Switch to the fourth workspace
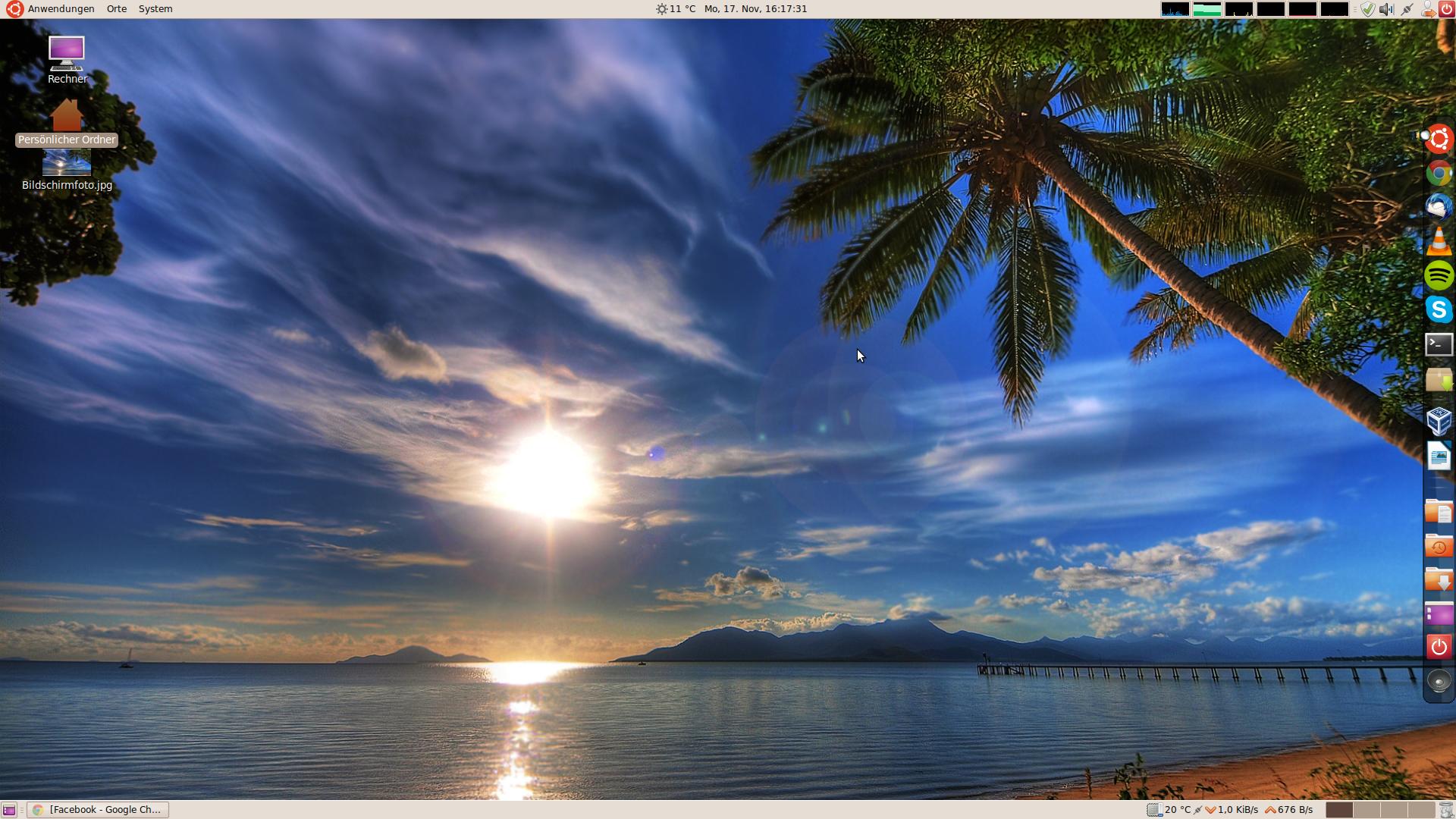 [x=1421, y=810]
